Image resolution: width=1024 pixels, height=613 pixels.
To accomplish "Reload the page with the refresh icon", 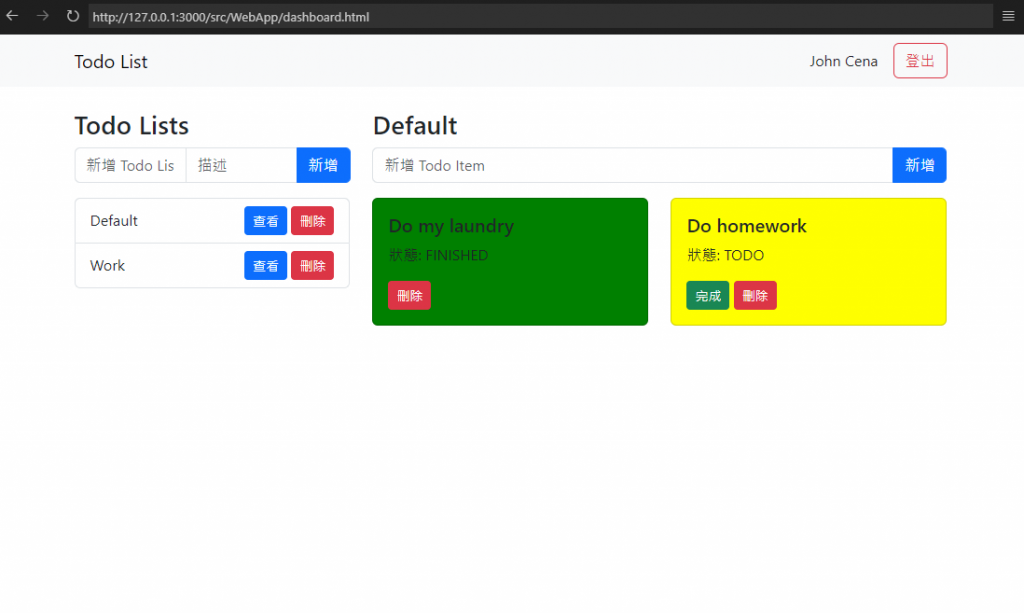I will 72,16.
